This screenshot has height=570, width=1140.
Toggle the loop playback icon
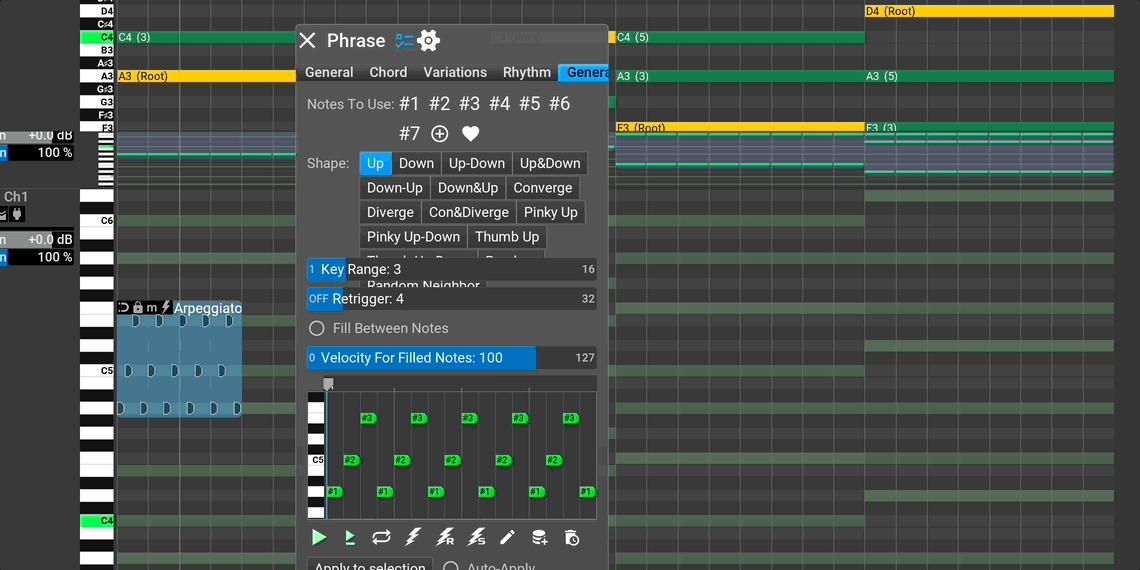click(x=381, y=538)
